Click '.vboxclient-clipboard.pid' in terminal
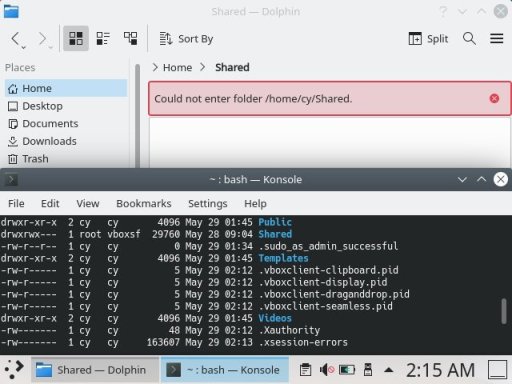 328,270
